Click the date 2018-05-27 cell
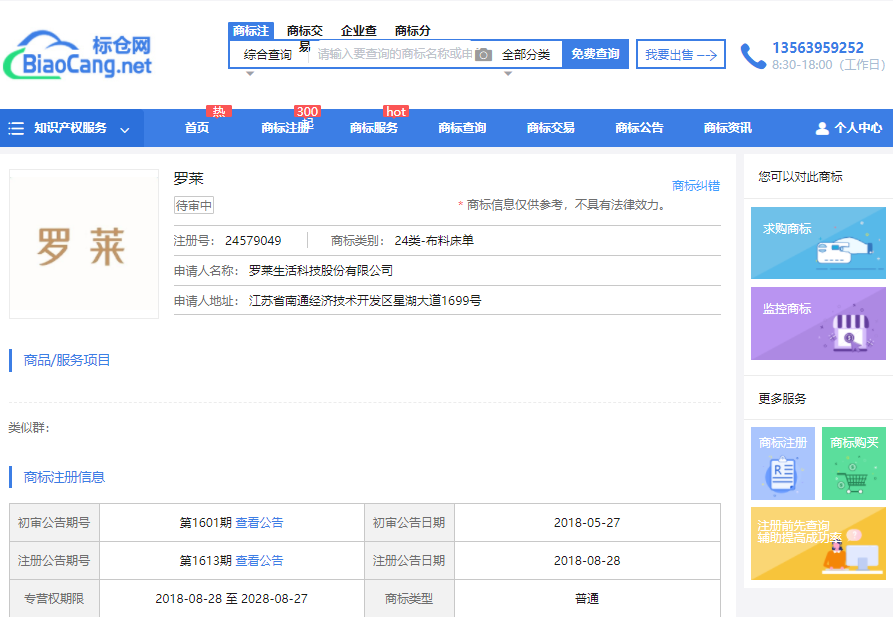Screen dimensions: 893x617 (587, 522)
